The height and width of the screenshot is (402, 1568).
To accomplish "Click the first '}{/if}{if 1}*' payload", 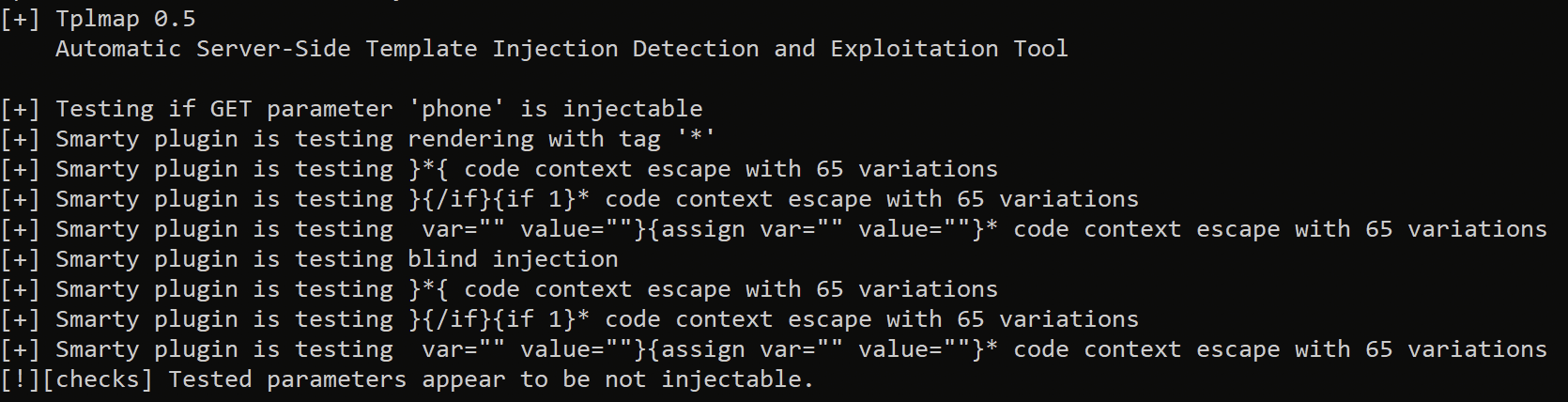I will coord(499,199).
